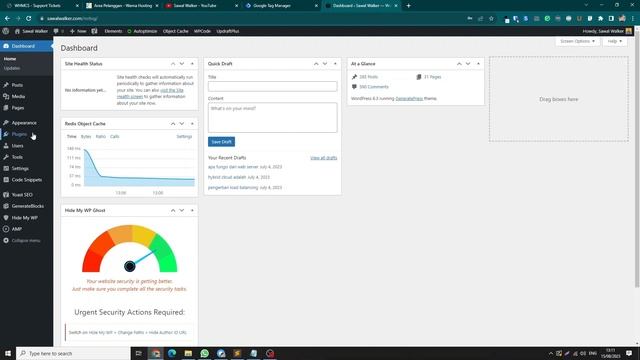The width and height of the screenshot is (640, 360).
Task: Toggle the Redis Object Cache panel
Action: click(192, 124)
